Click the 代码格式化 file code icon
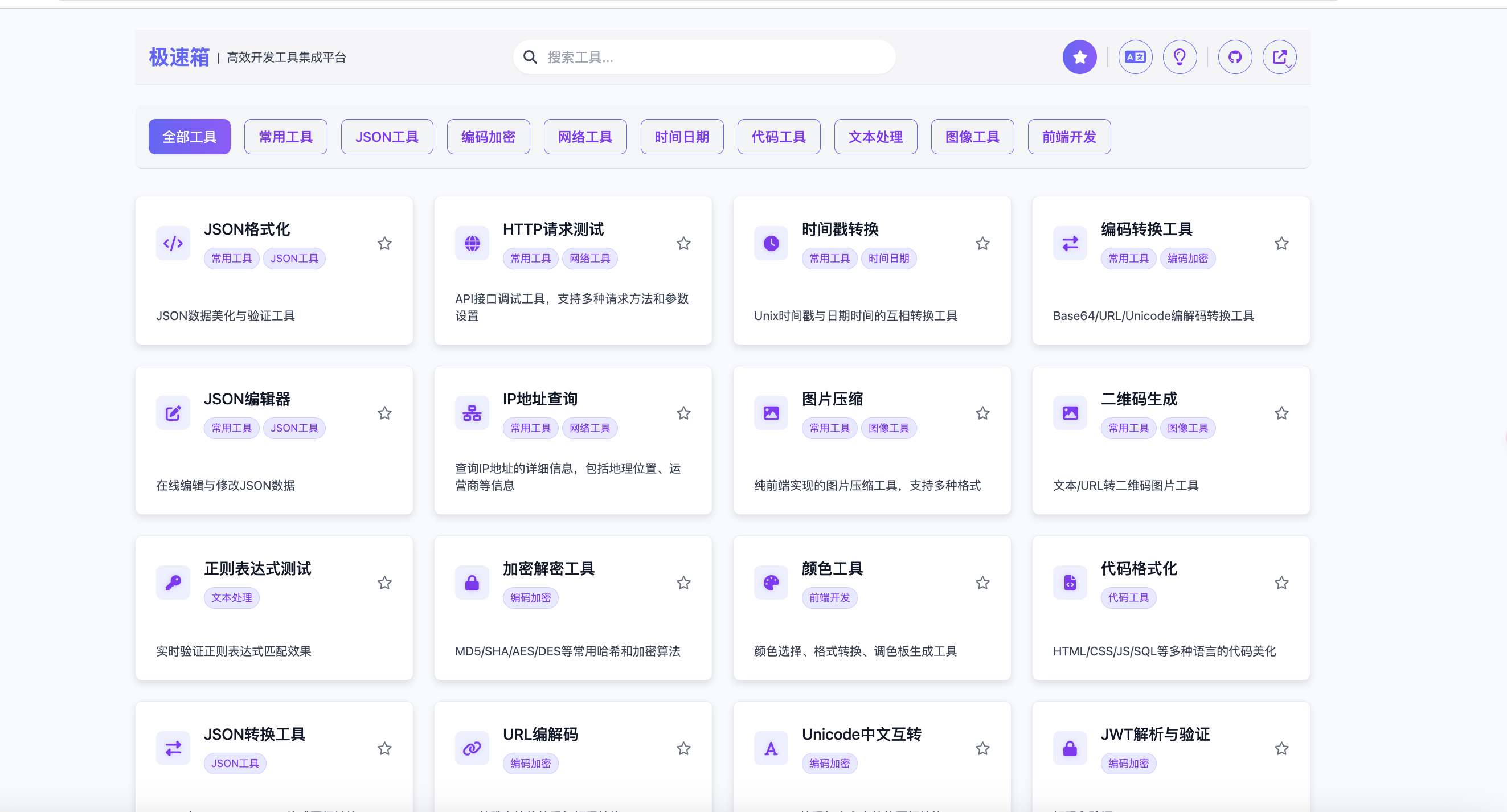Image resolution: width=1507 pixels, height=812 pixels. click(1070, 583)
